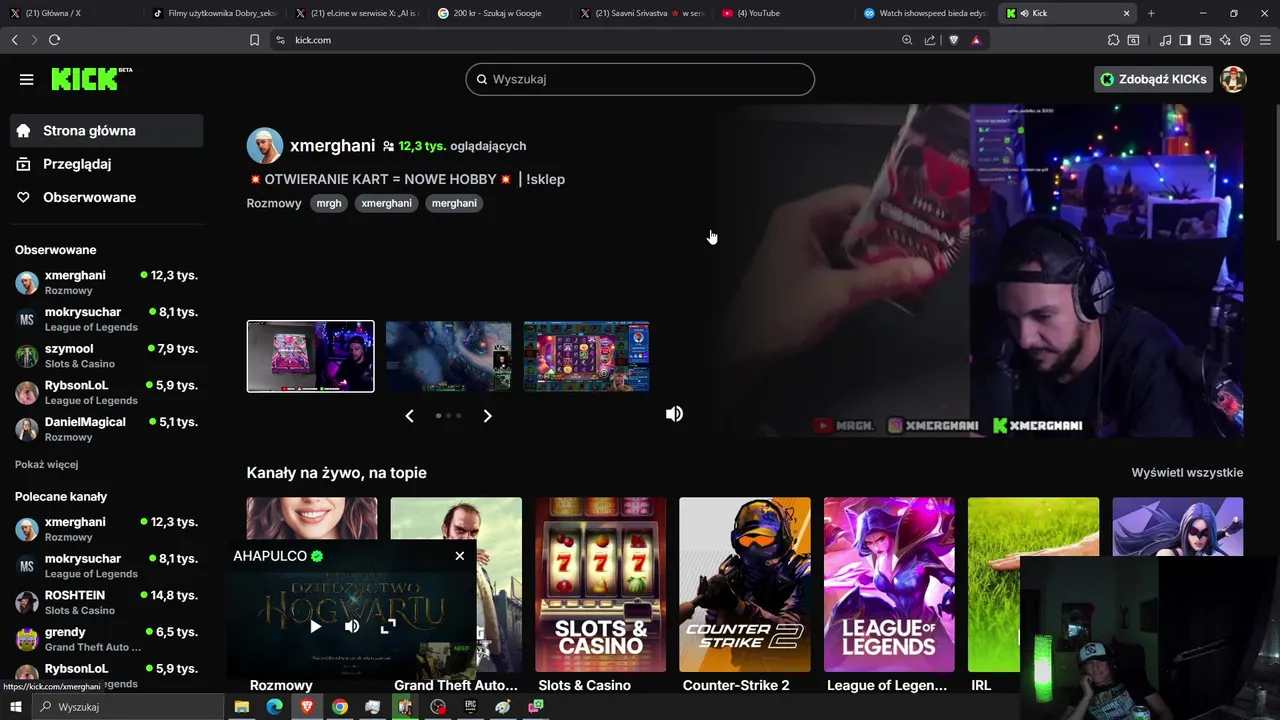Open xmerghani streamer avatar
1280x720 pixels.
pos(265,145)
